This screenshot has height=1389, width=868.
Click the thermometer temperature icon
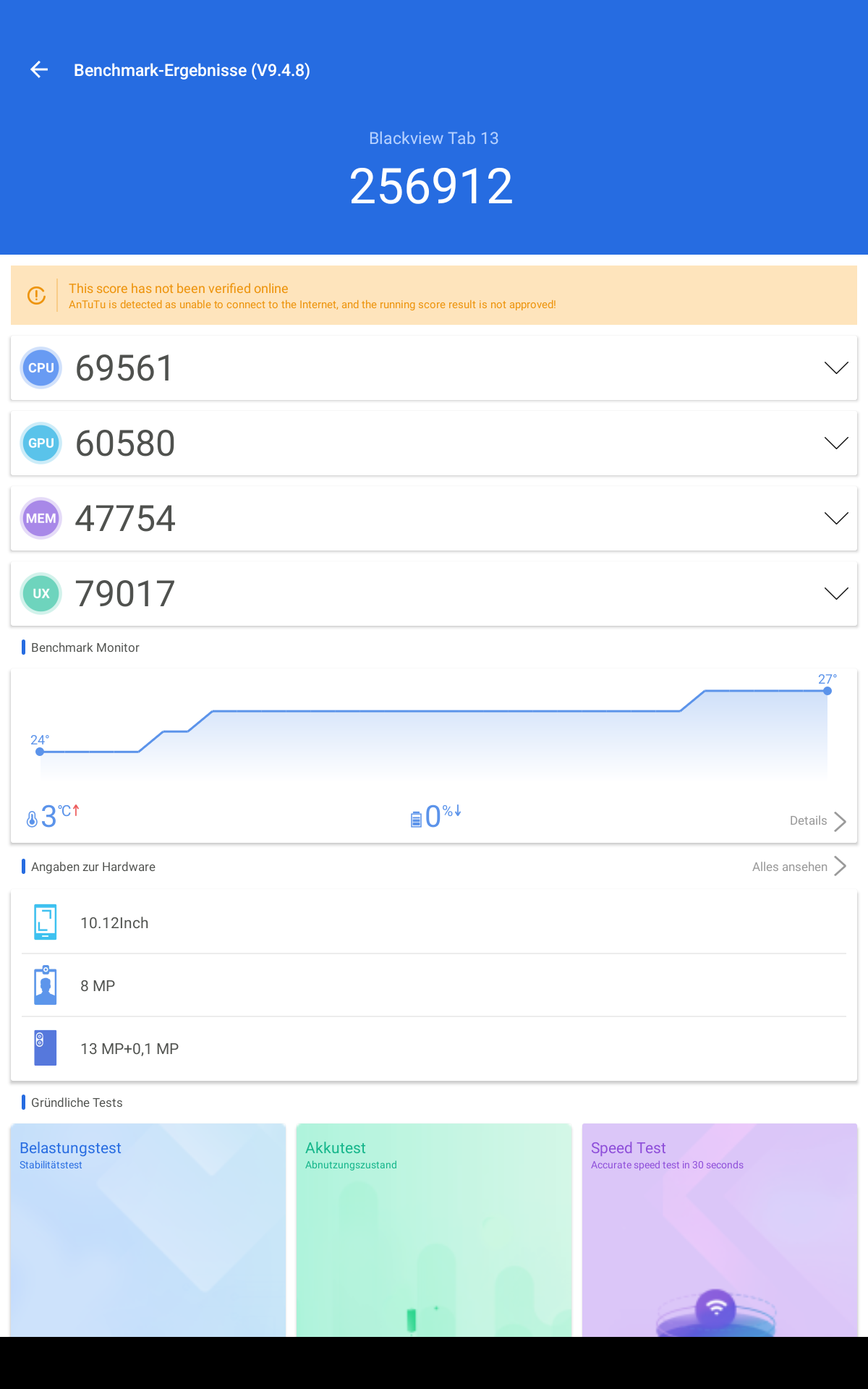point(32,818)
